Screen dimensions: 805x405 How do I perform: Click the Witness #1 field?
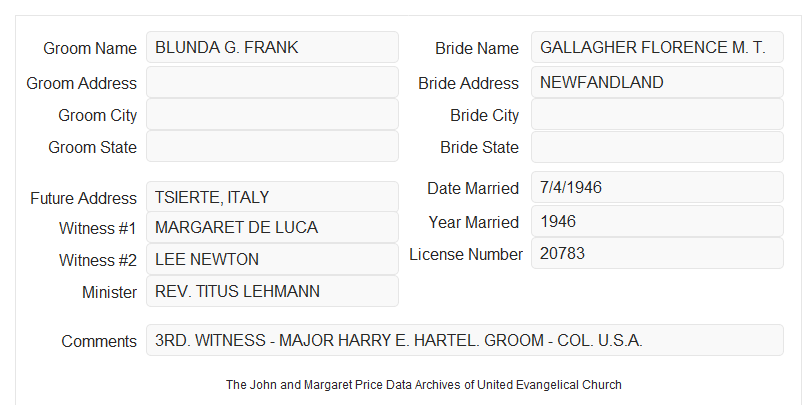[272, 227]
